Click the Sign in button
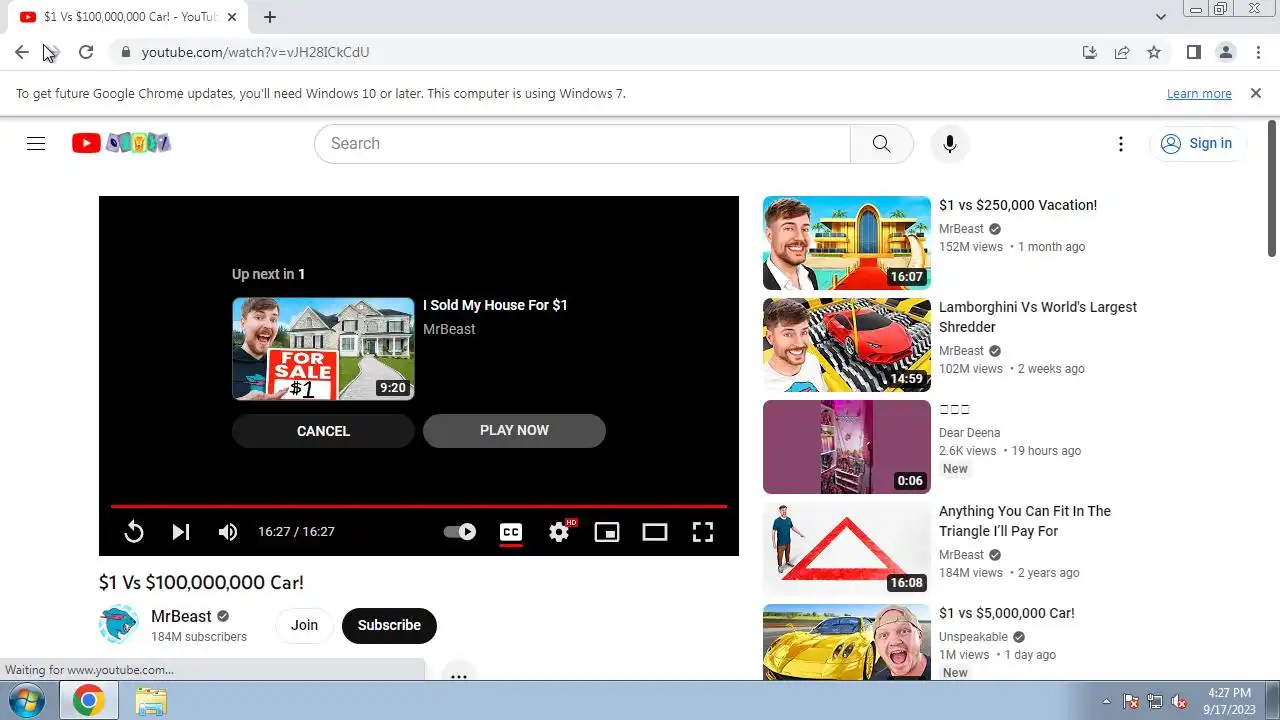 coord(1197,143)
